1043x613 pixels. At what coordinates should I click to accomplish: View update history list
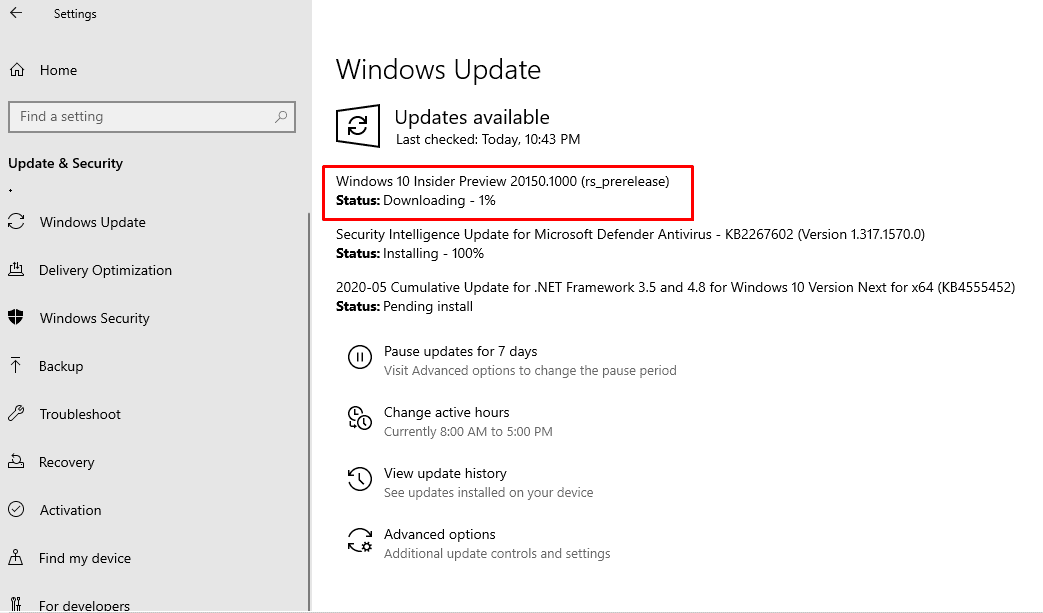444,473
